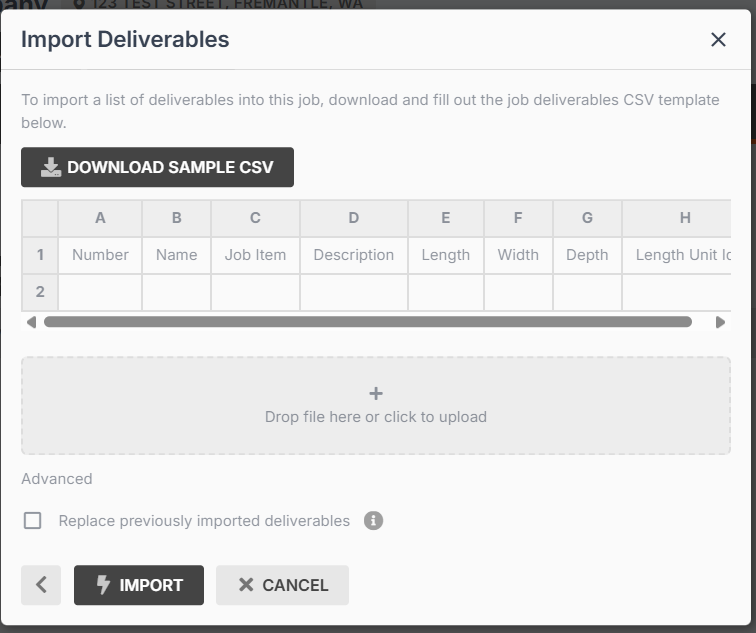Select column H header
This screenshot has height=633, width=756.
[677, 218]
